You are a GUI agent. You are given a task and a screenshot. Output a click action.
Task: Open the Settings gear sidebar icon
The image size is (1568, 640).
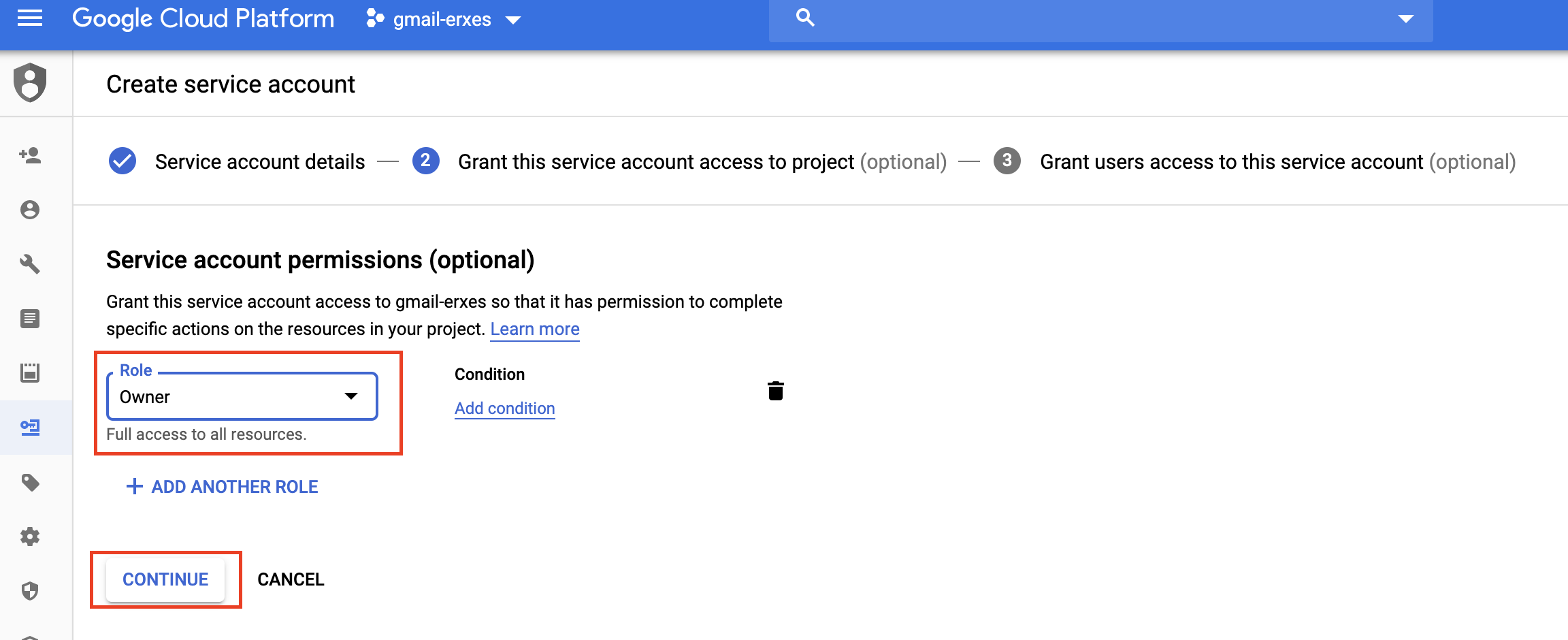(30, 537)
